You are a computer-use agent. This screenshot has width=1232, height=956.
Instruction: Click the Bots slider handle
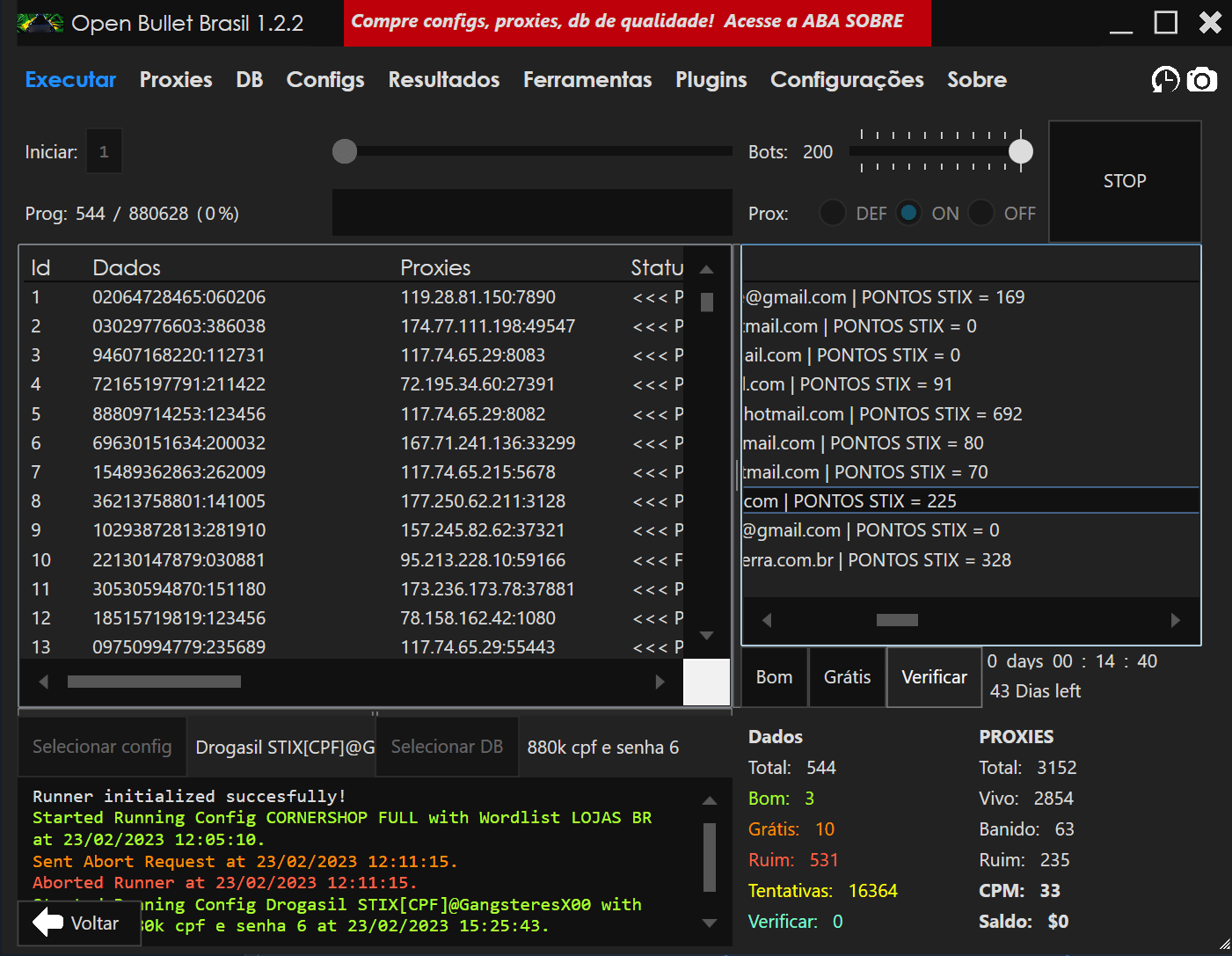[1020, 151]
